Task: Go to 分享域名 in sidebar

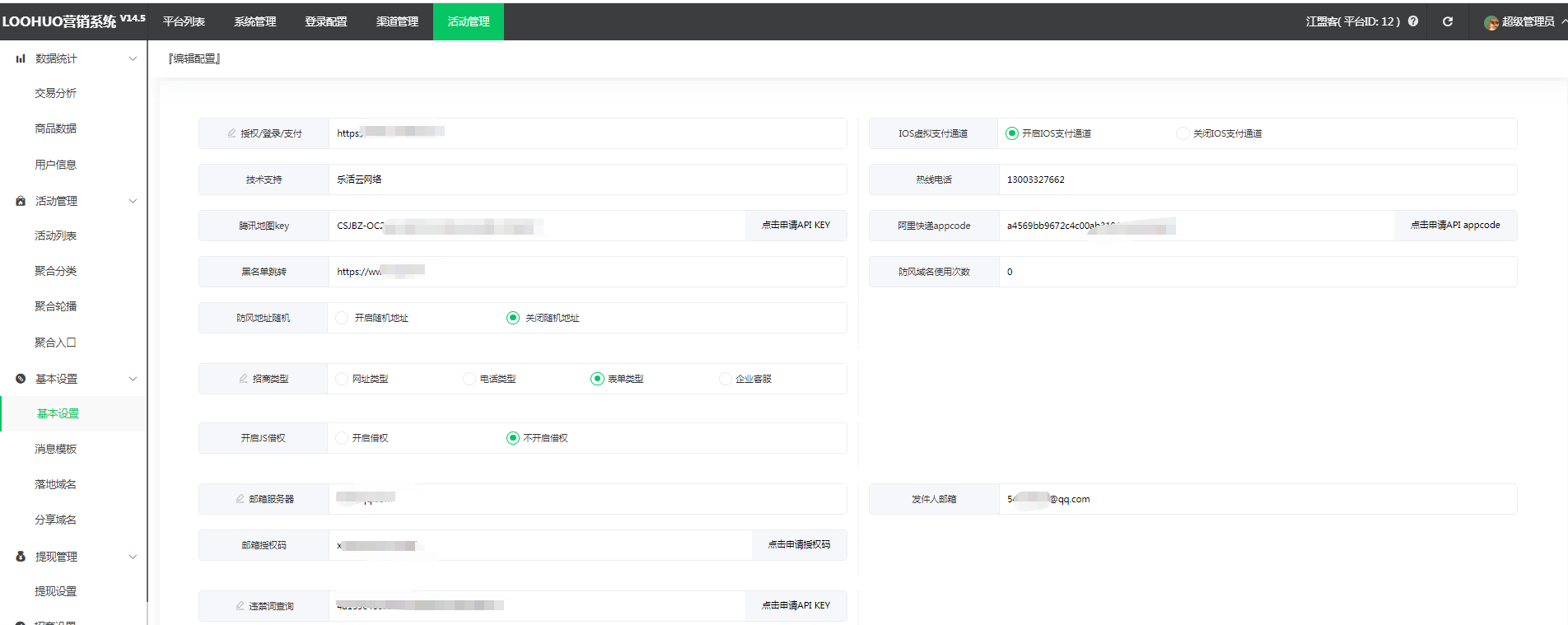Action: click(55, 520)
